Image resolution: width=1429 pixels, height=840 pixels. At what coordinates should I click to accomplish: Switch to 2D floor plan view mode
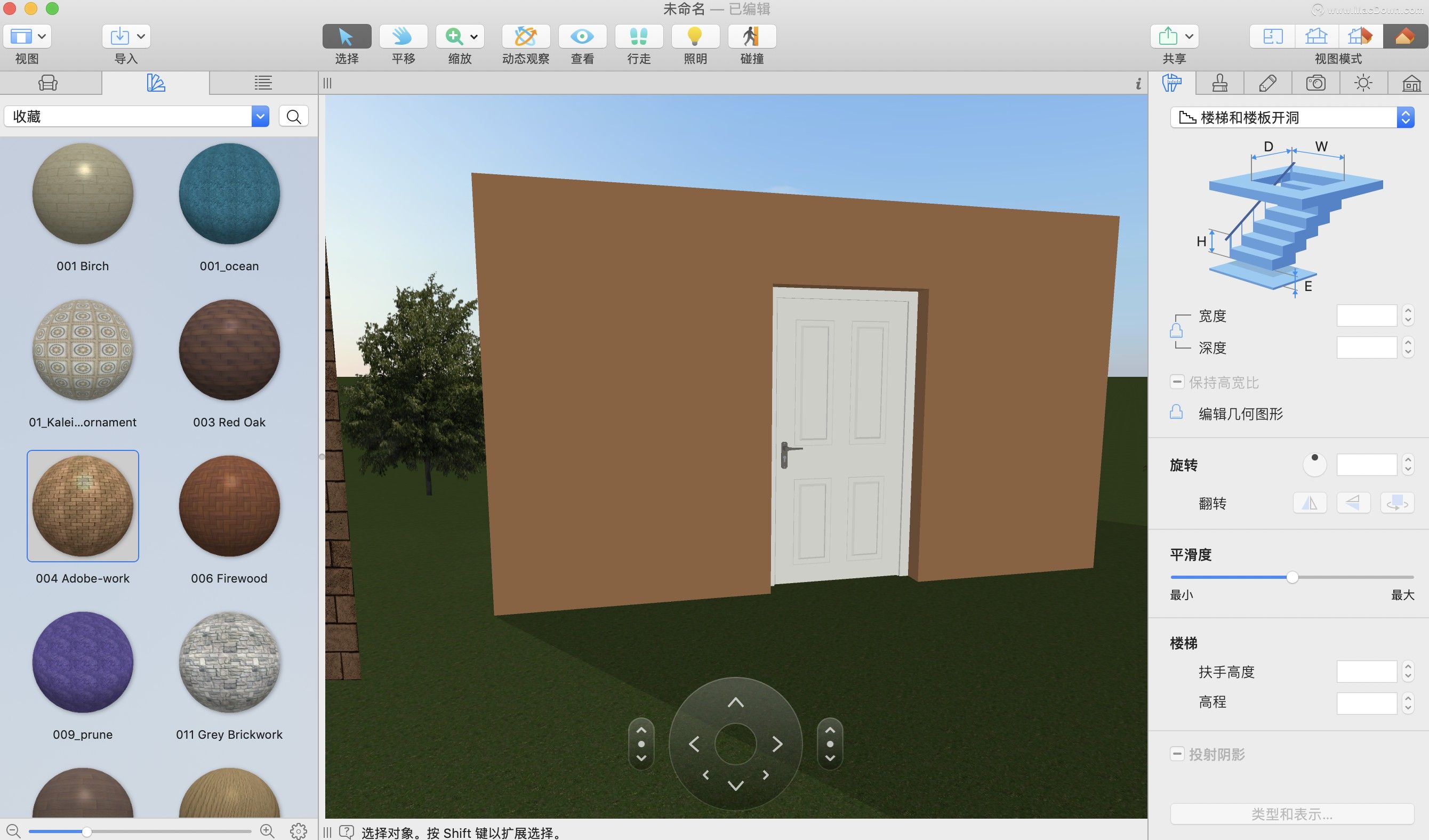click(x=1272, y=36)
